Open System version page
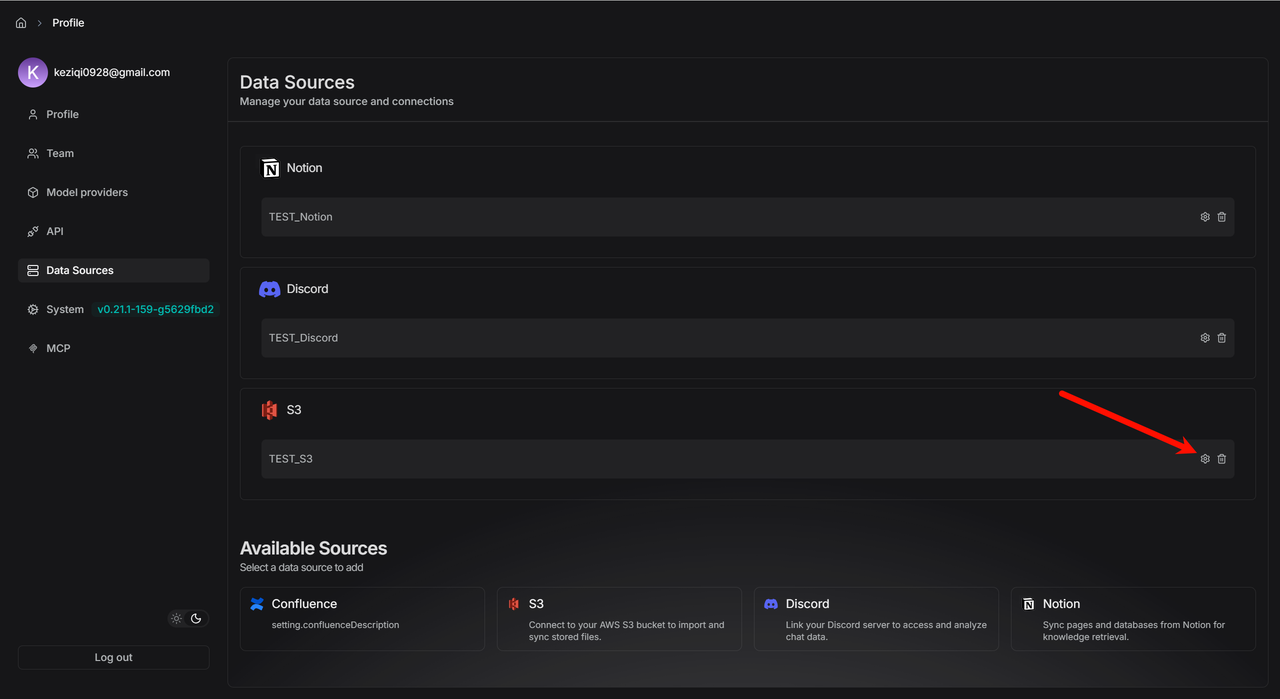 click(65, 310)
